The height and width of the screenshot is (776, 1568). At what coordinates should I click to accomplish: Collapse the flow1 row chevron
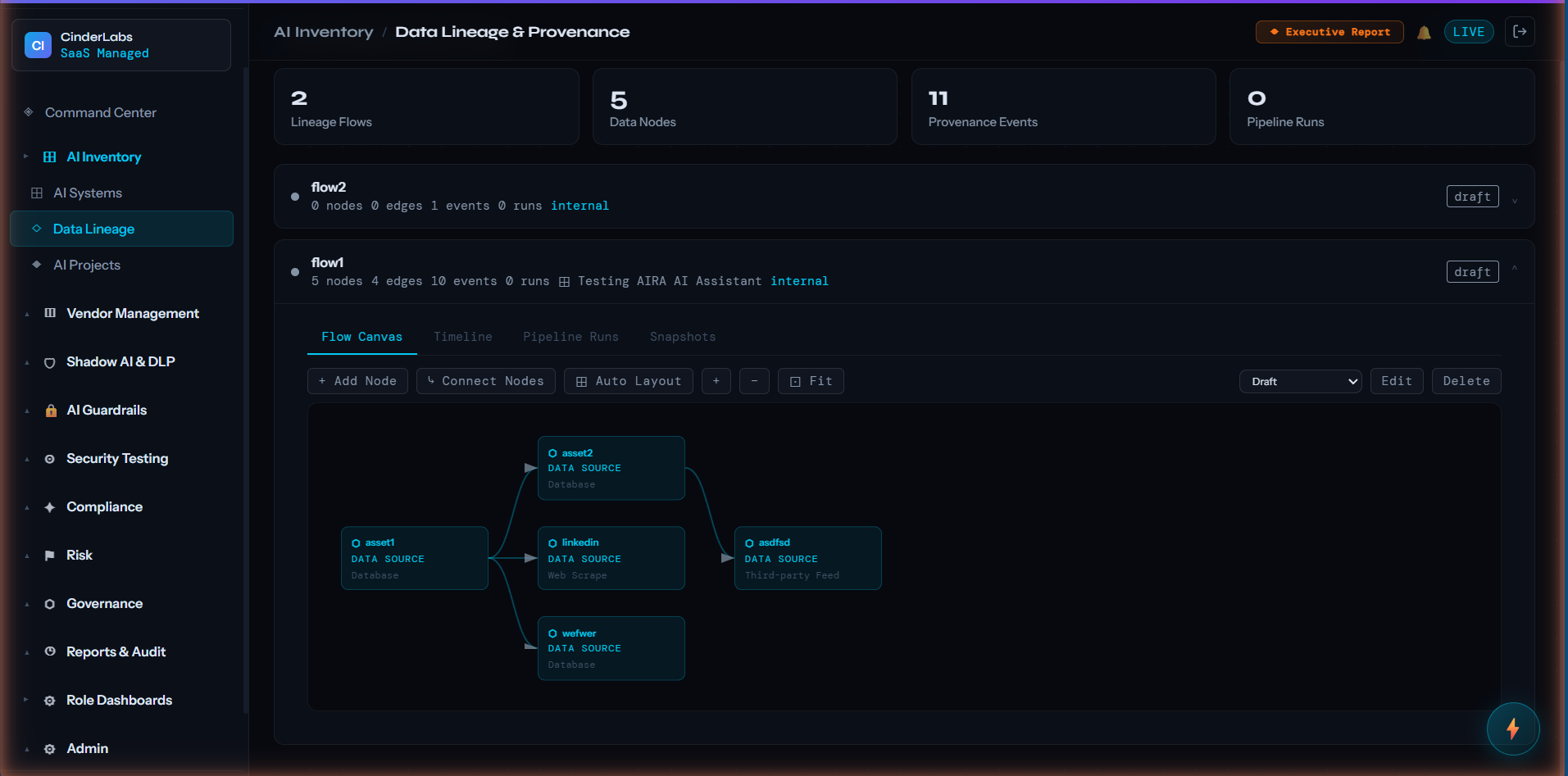click(x=1515, y=268)
